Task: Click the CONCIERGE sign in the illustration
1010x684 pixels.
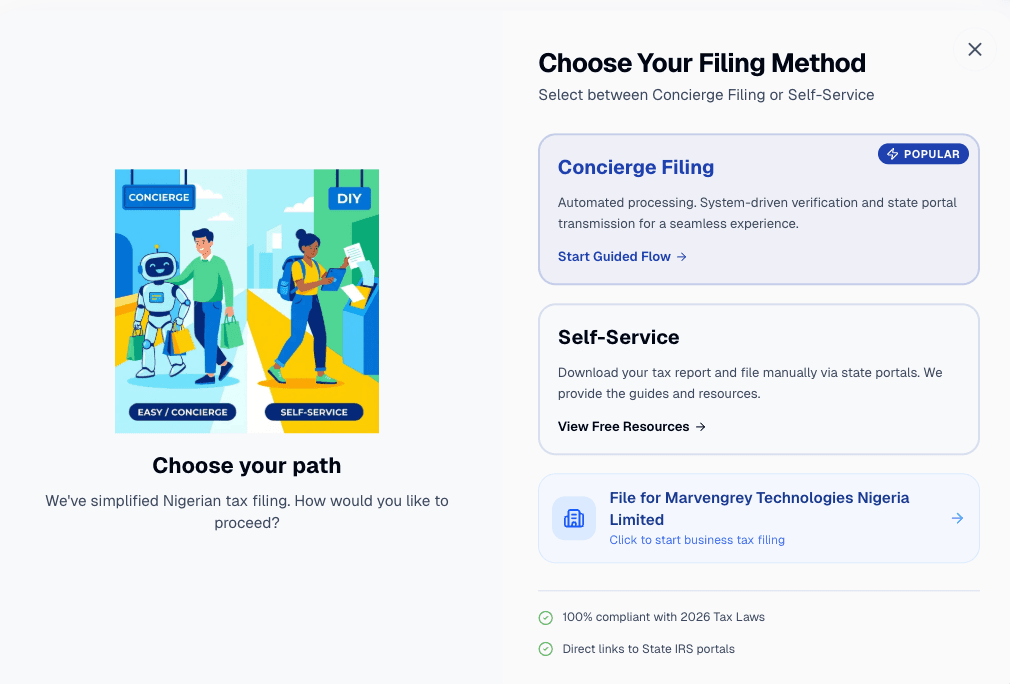Action: pos(159,197)
